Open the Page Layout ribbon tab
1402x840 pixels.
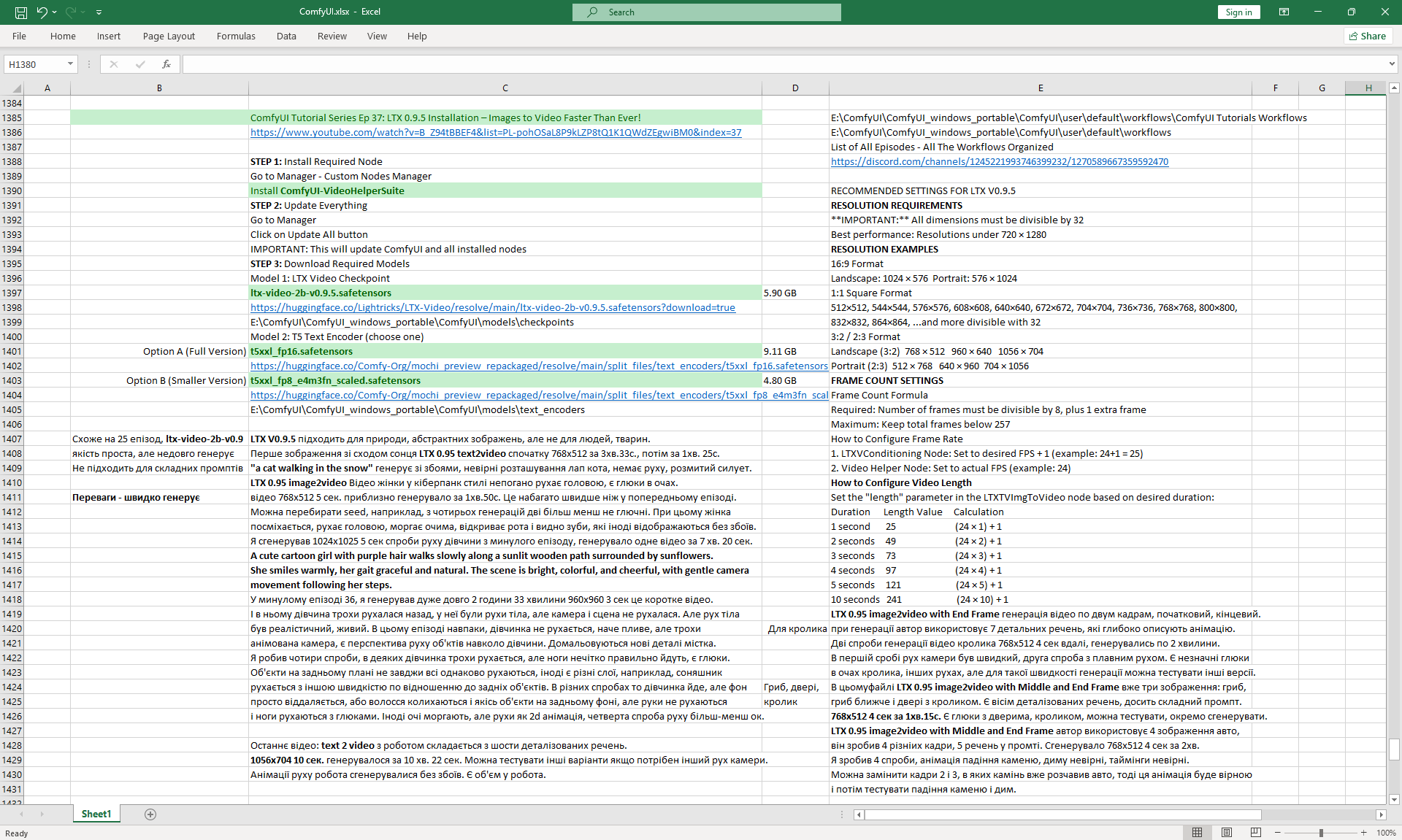169,36
